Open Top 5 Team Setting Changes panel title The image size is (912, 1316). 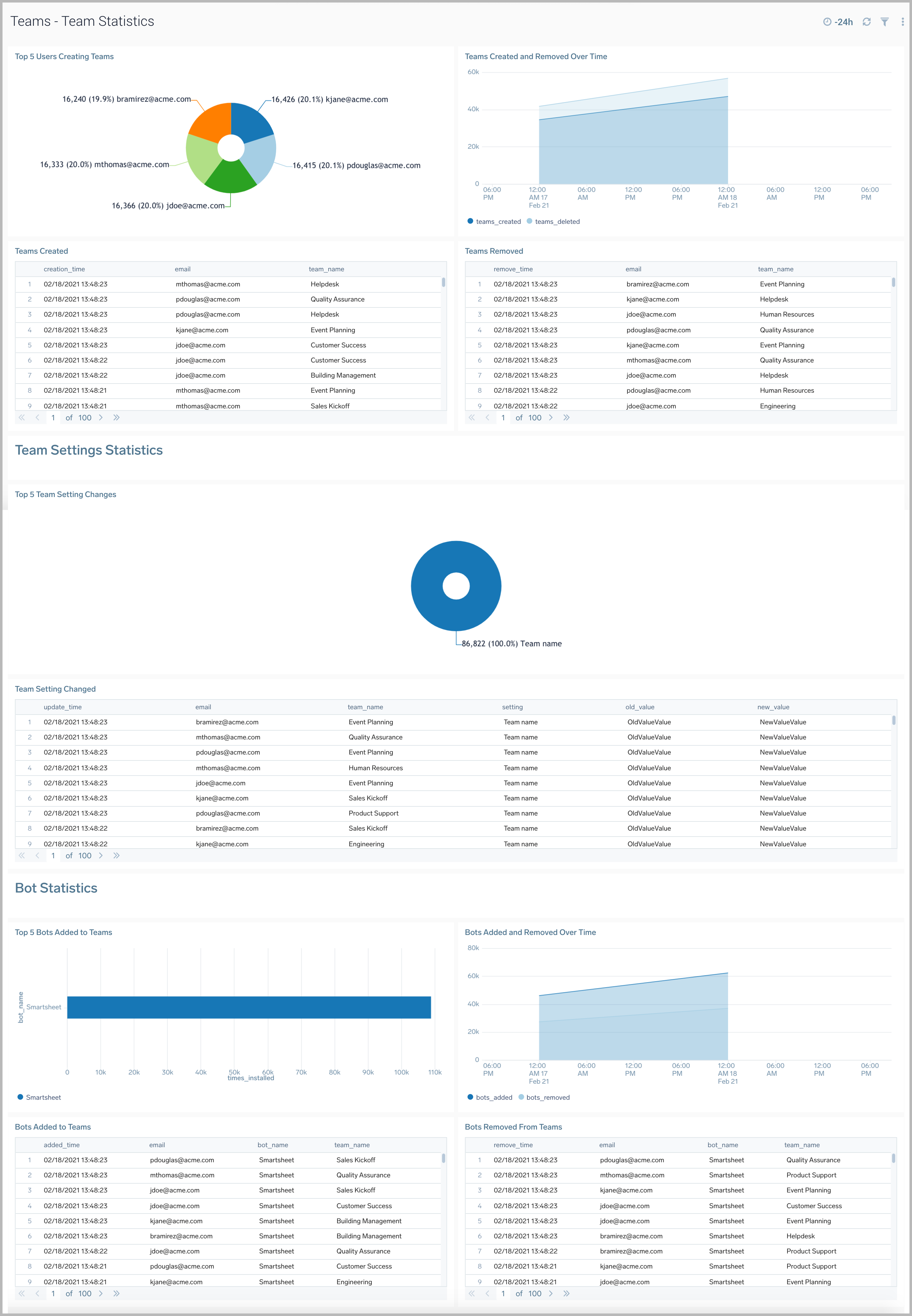(x=66, y=495)
